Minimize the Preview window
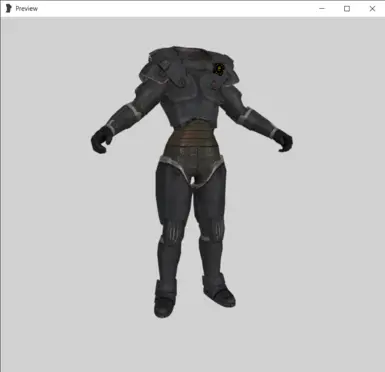Screen dimensions: 385x372 322,9
